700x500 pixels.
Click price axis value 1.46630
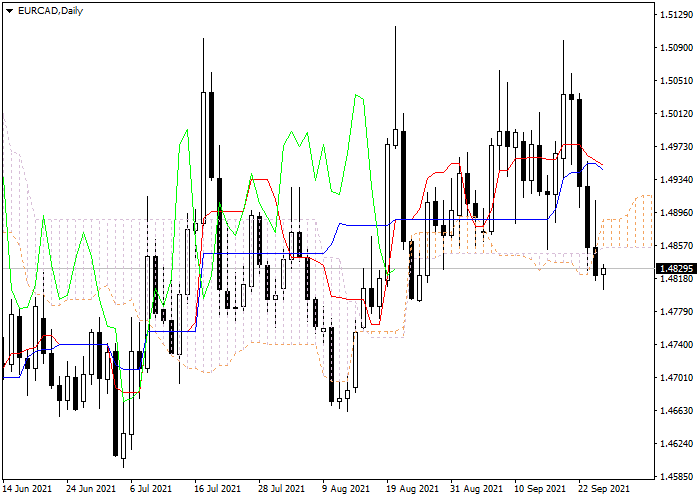[676, 411]
